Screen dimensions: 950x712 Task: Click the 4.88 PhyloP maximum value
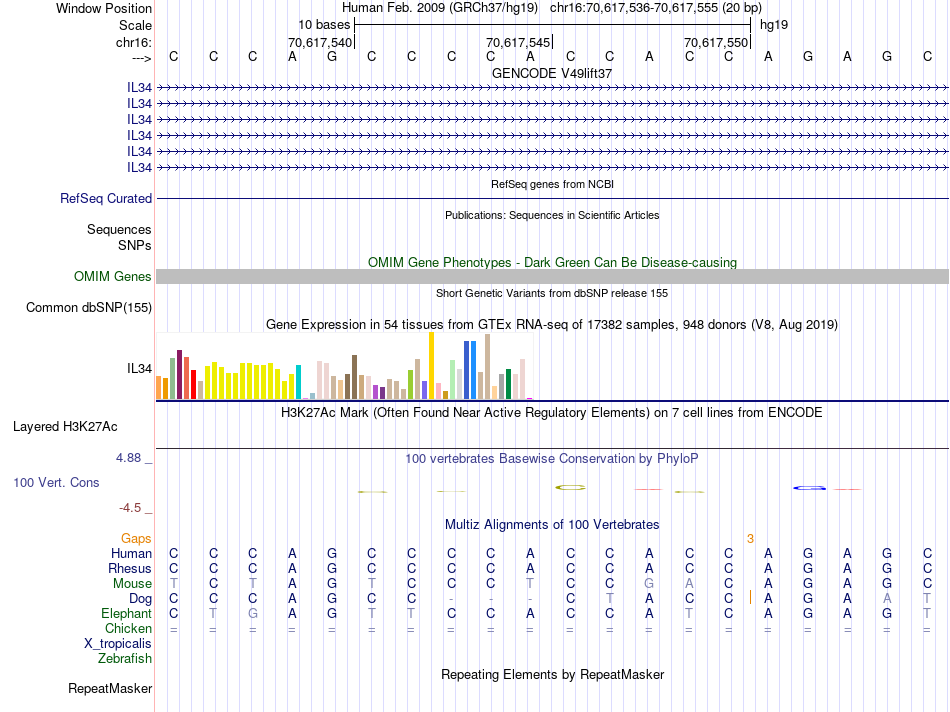coord(129,458)
